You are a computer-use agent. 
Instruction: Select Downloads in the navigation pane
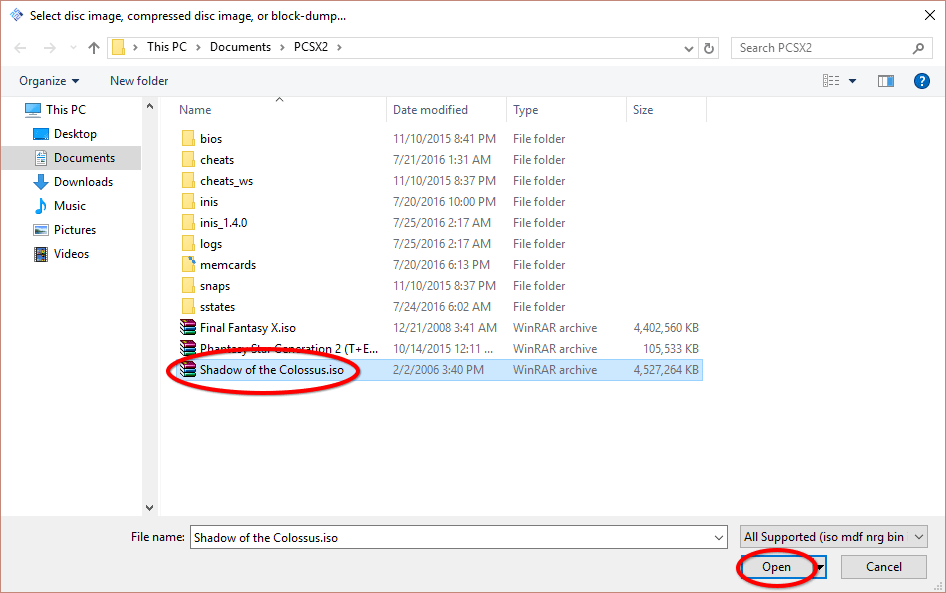pos(78,181)
